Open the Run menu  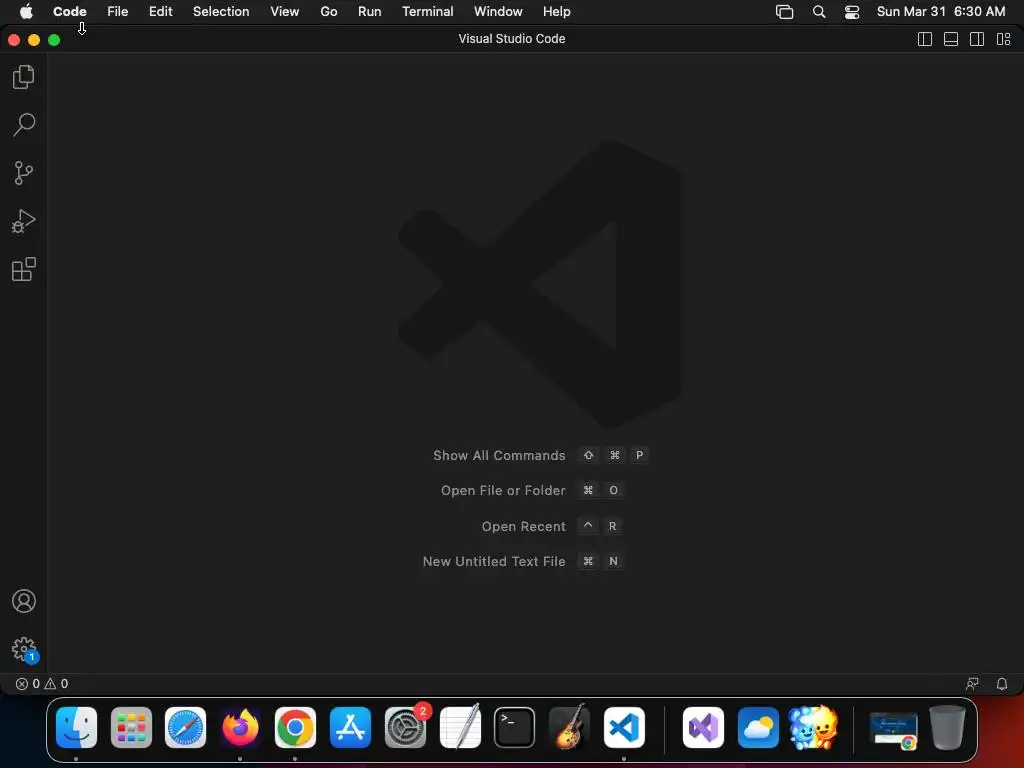tap(370, 12)
